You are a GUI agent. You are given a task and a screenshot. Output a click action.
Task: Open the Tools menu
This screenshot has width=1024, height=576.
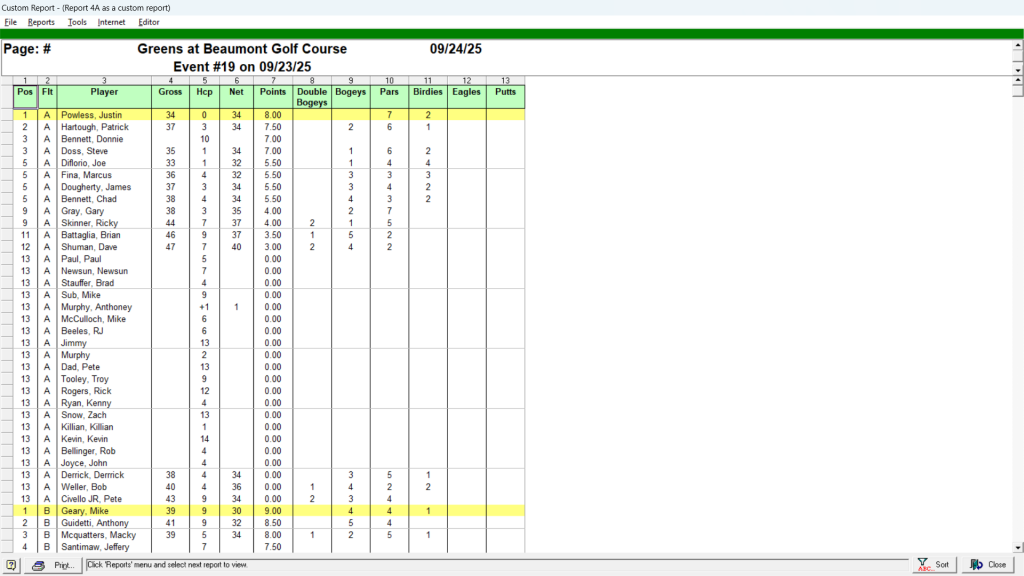(77, 22)
